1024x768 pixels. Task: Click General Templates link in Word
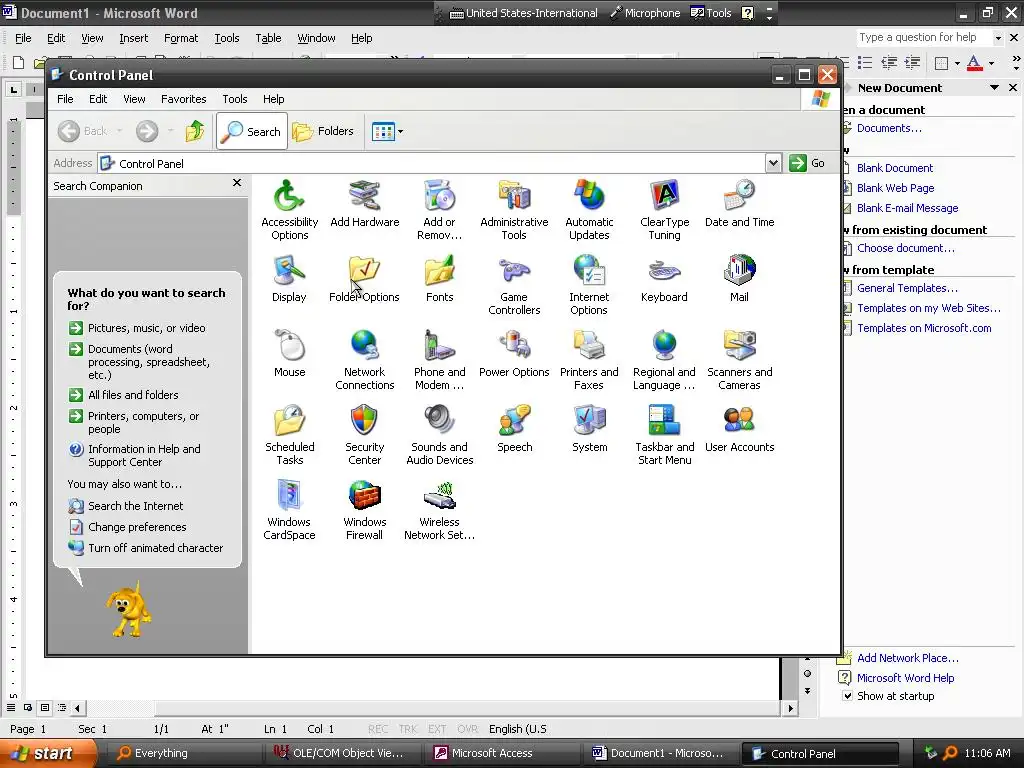coord(907,288)
